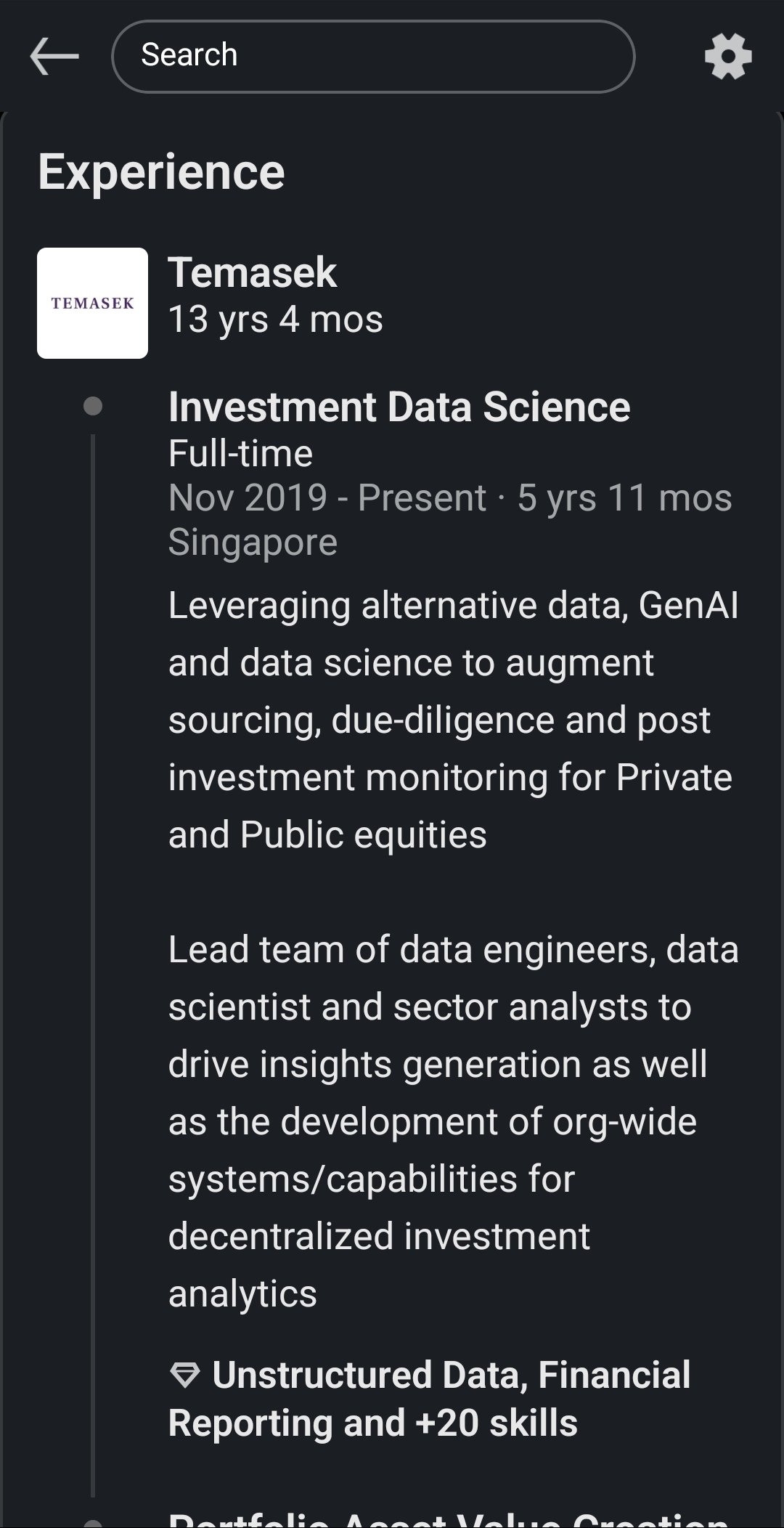784x1528 pixels.
Task: Tap the Leveraging alternative data description paragraph
Action: [453, 720]
